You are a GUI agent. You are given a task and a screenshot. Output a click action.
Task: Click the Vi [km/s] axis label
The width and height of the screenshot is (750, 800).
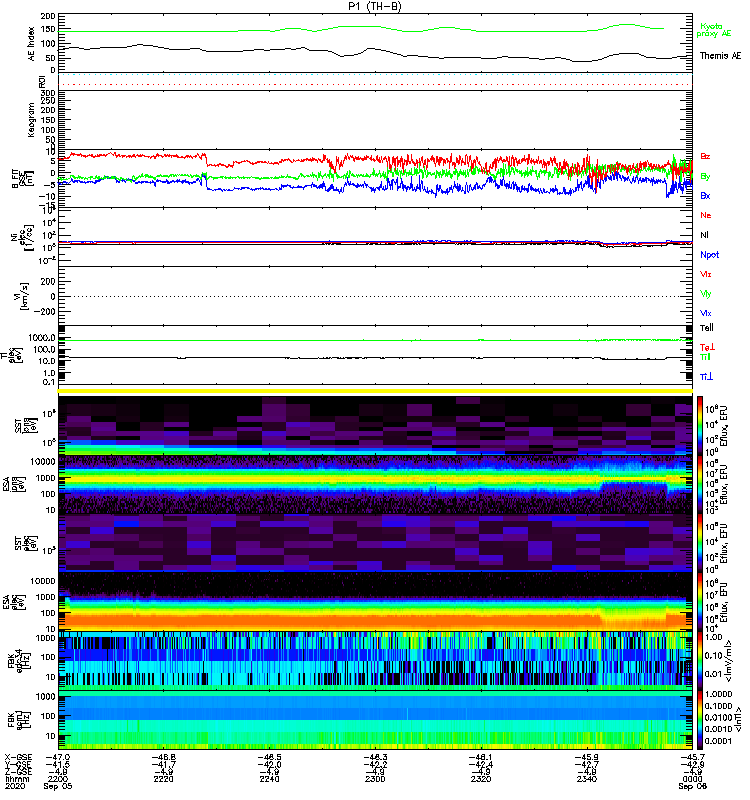(19, 296)
